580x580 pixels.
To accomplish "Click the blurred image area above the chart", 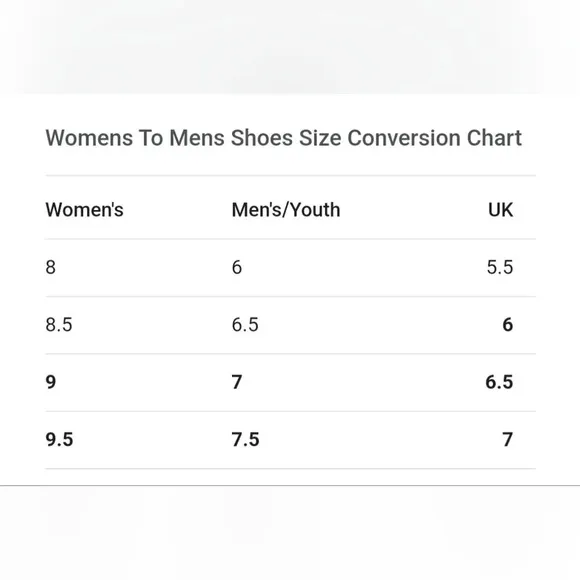I will tap(290, 47).
